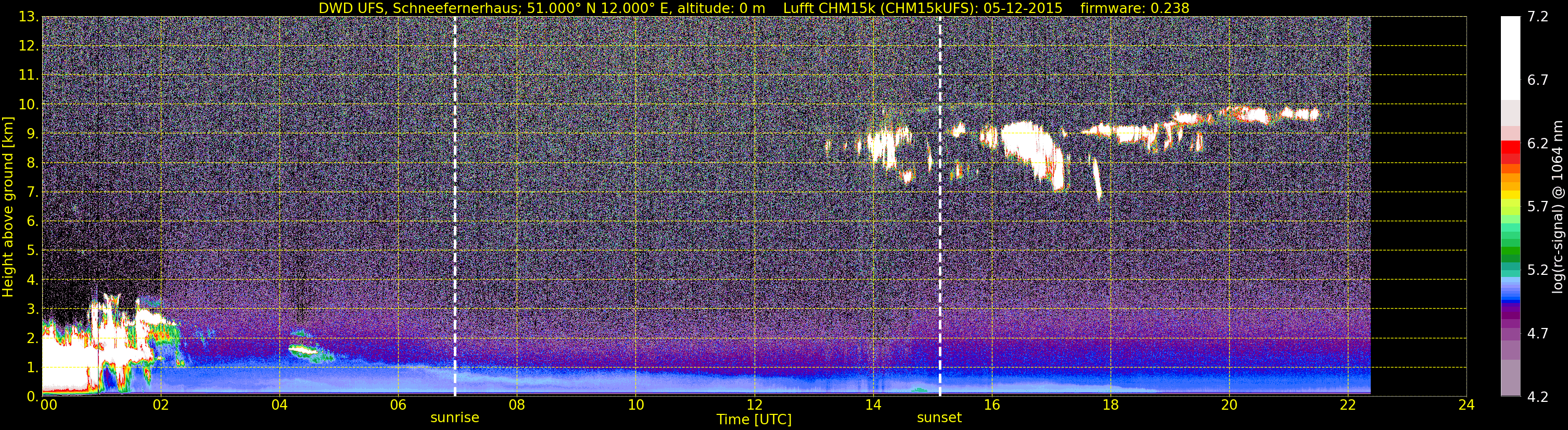
Task: Click the 'Lufft CHM15k (CHM15kUFS): 05-12-2015' text
Action: pyautogui.click(x=923, y=8)
